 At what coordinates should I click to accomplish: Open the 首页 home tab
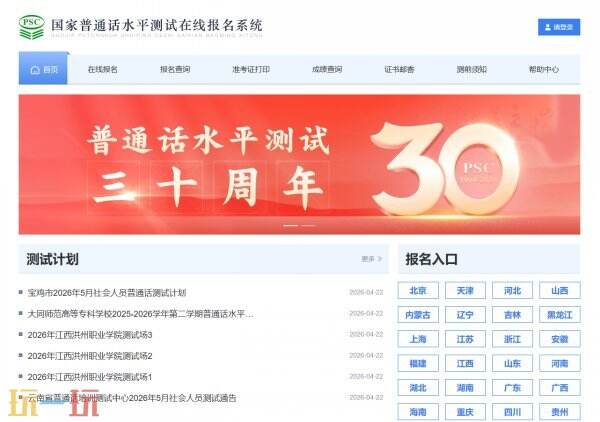44,69
